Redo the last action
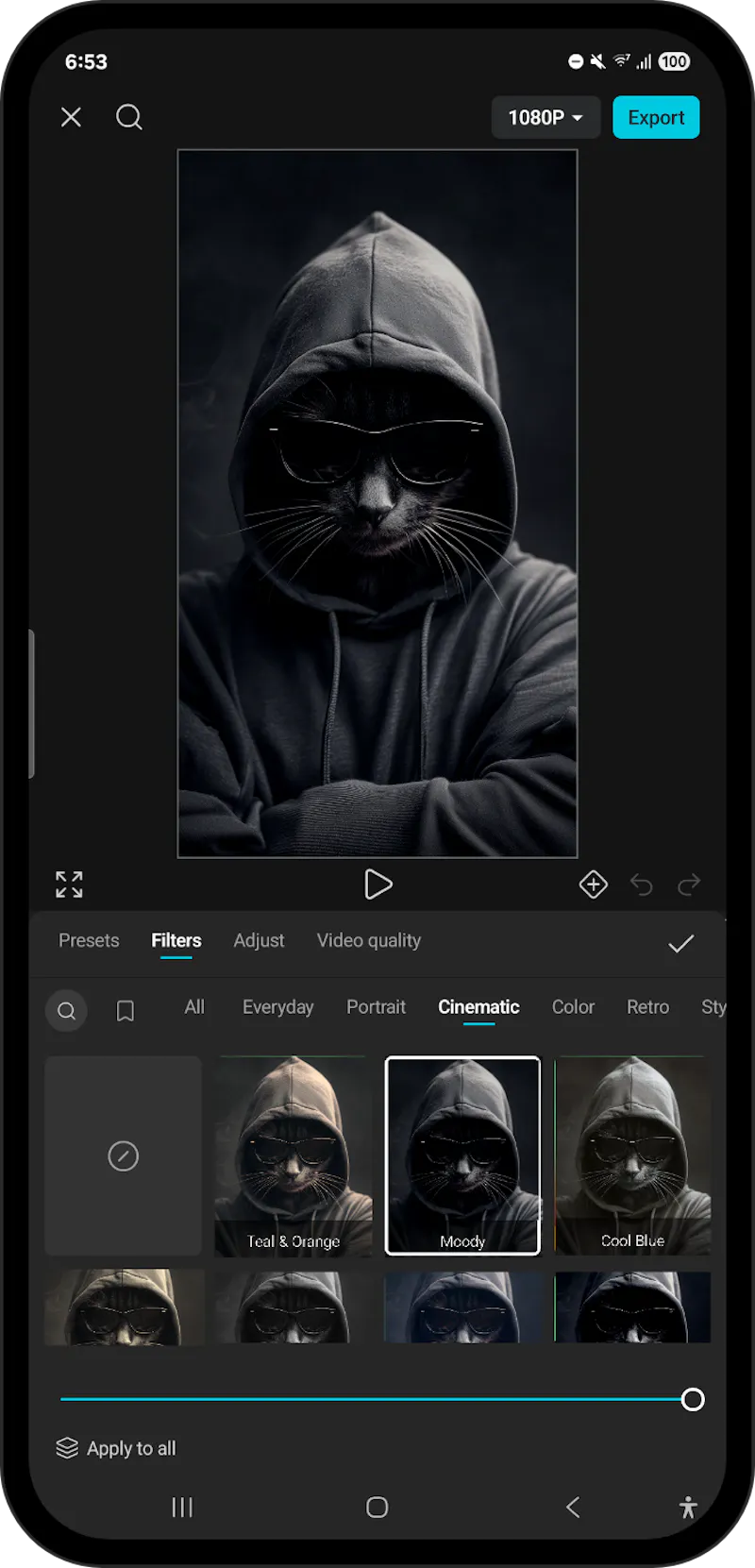 tap(690, 885)
